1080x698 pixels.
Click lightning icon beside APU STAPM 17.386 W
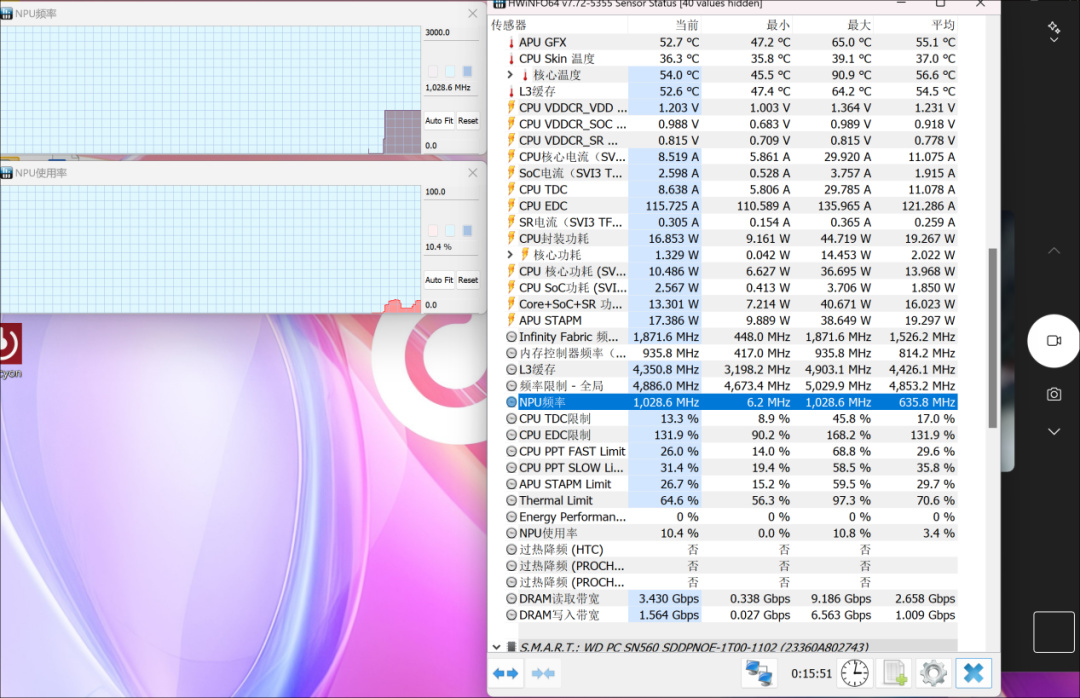point(511,320)
